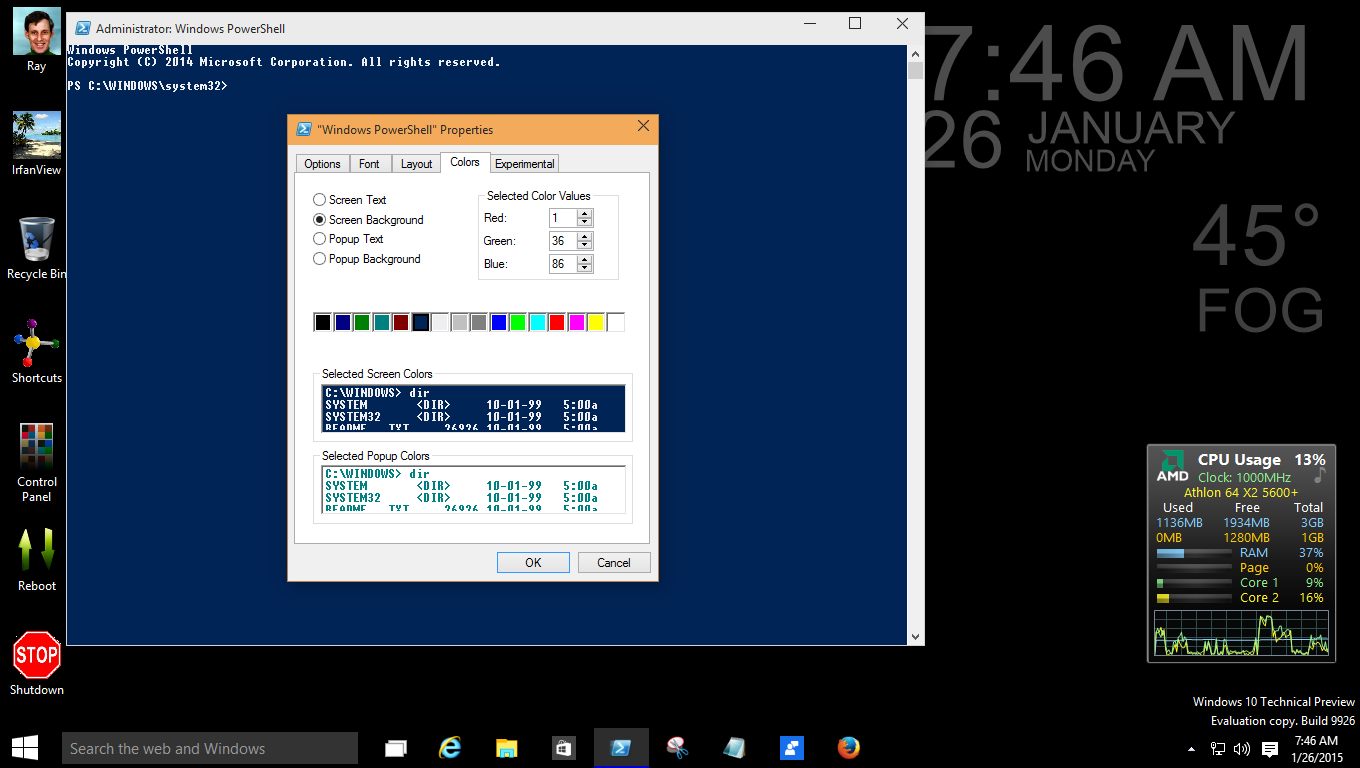The width and height of the screenshot is (1360, 768).
Task: Select the Reboot desktop icon
Action: (36, 559)
